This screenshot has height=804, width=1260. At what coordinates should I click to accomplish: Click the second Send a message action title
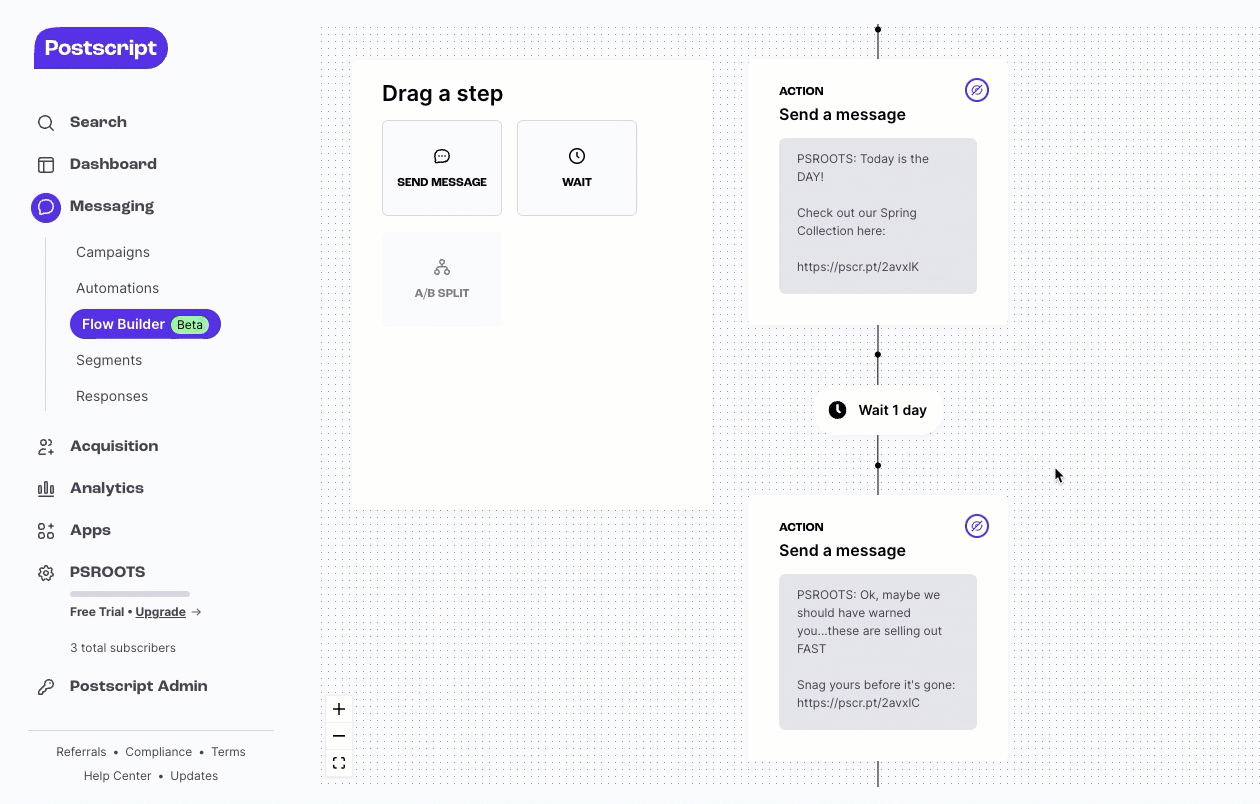pos(842,551)
